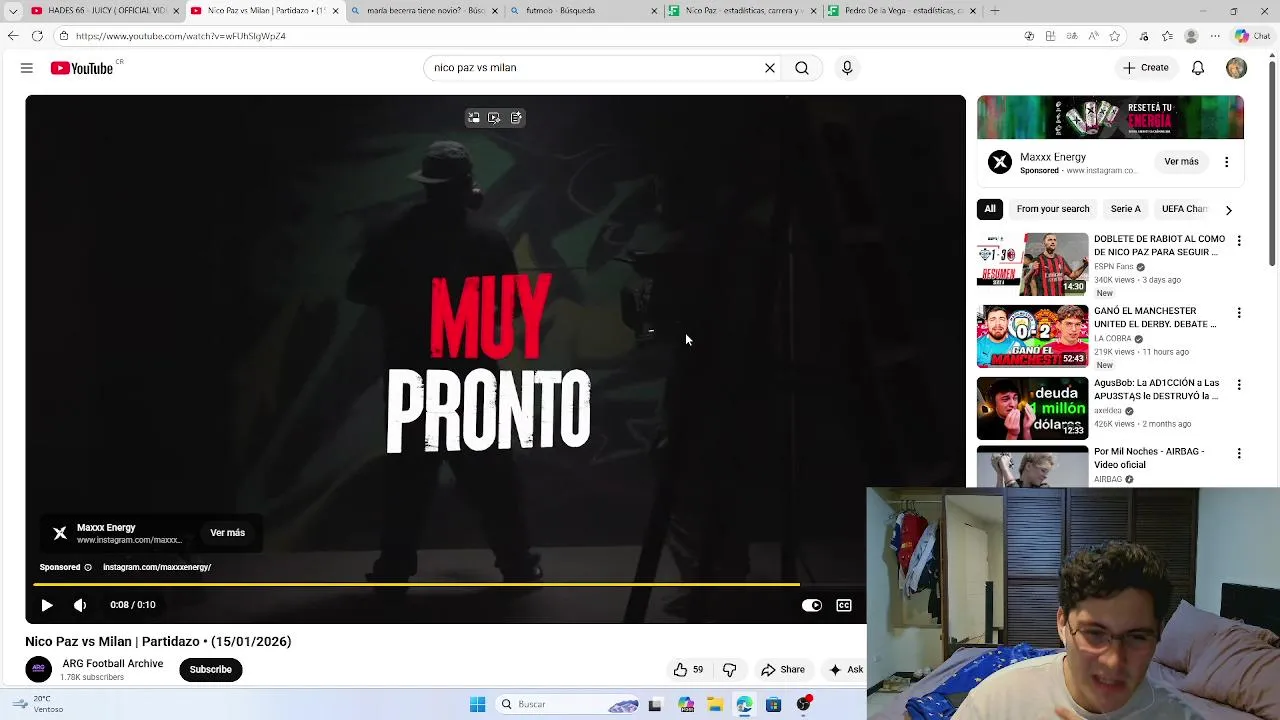
Task: Open the Ask AI button
Action: (846, 669)
